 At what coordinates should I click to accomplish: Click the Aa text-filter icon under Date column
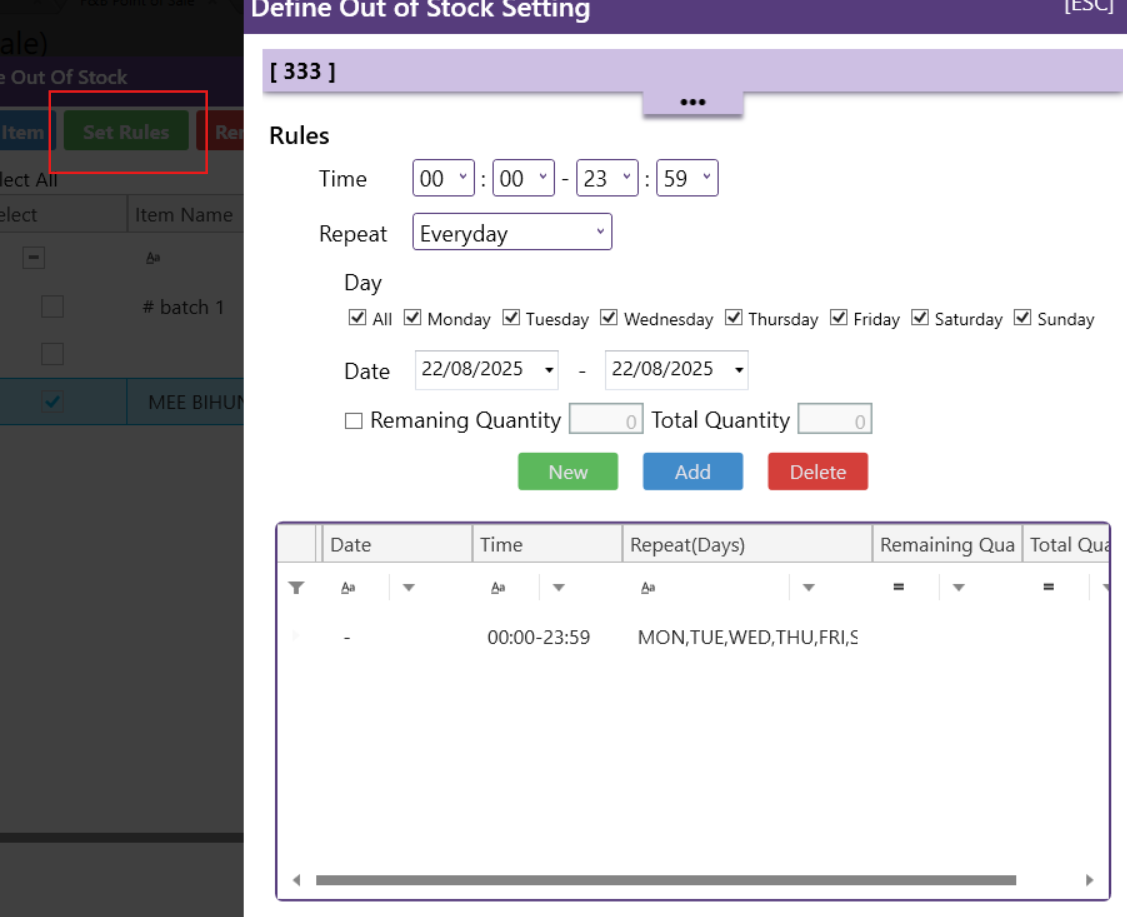point(349,587)
